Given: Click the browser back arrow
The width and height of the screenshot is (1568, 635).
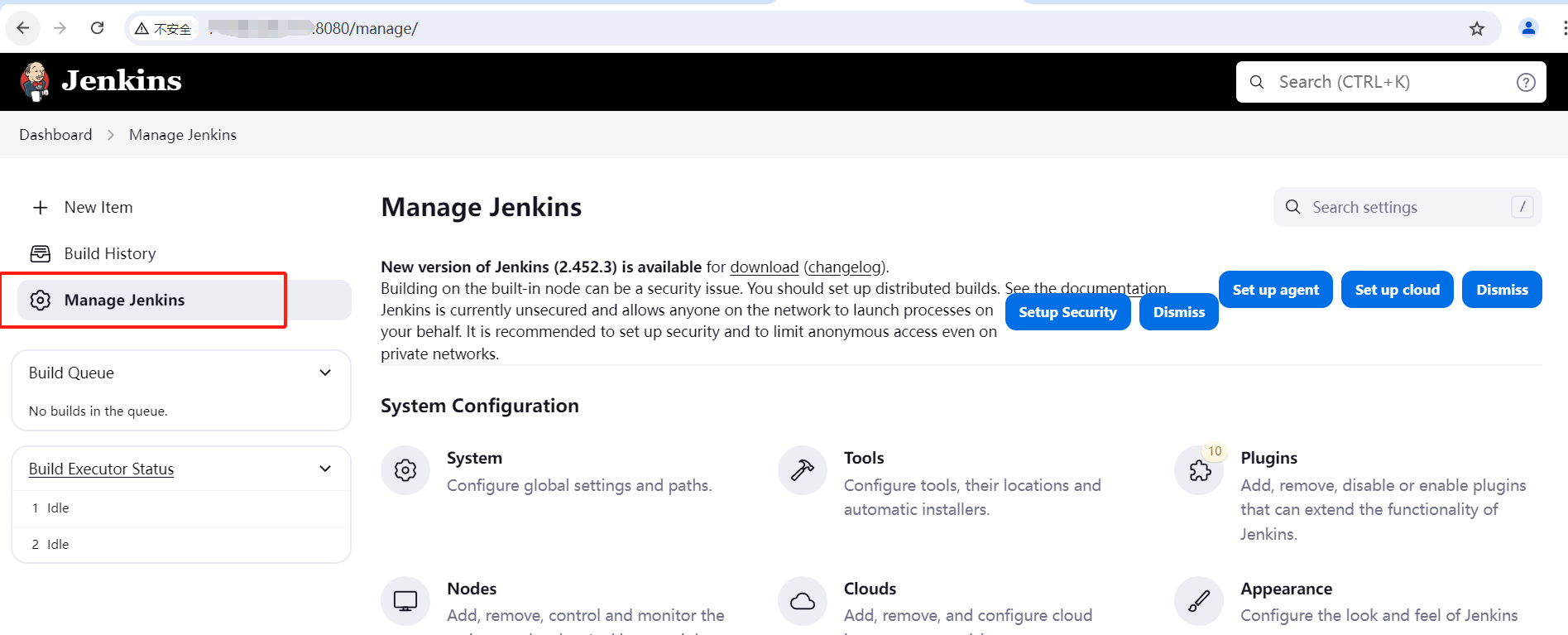Looking at the screenshot, I should pos(23,28).
